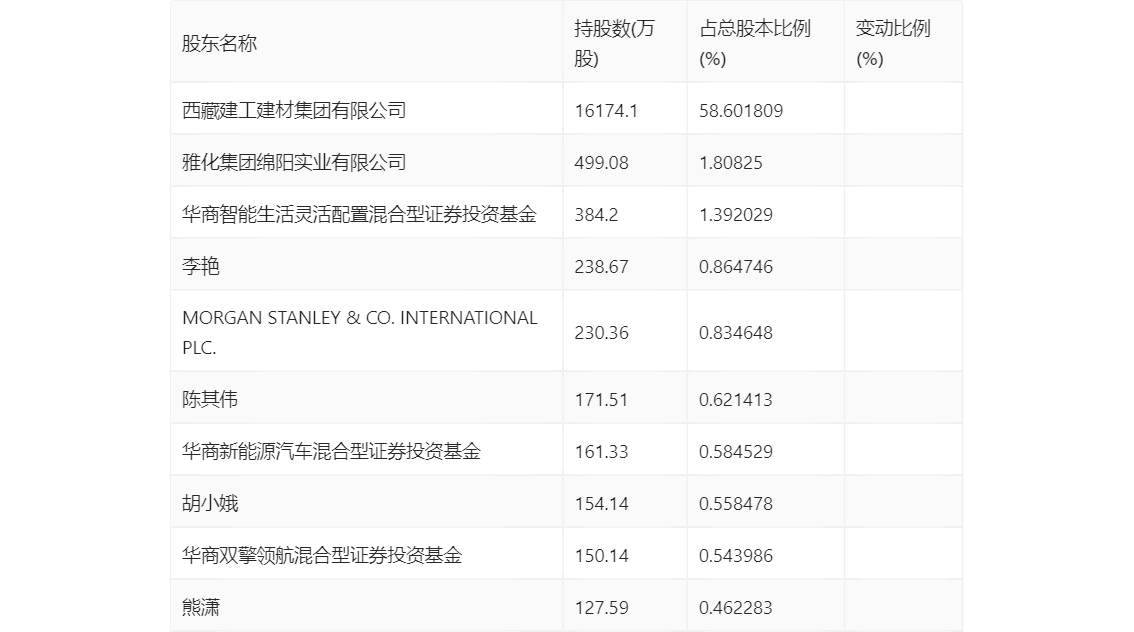The width and height of the screenshot is (1134, 632).
Task: Click the 股东名称 column header
Action: point(219,43)
